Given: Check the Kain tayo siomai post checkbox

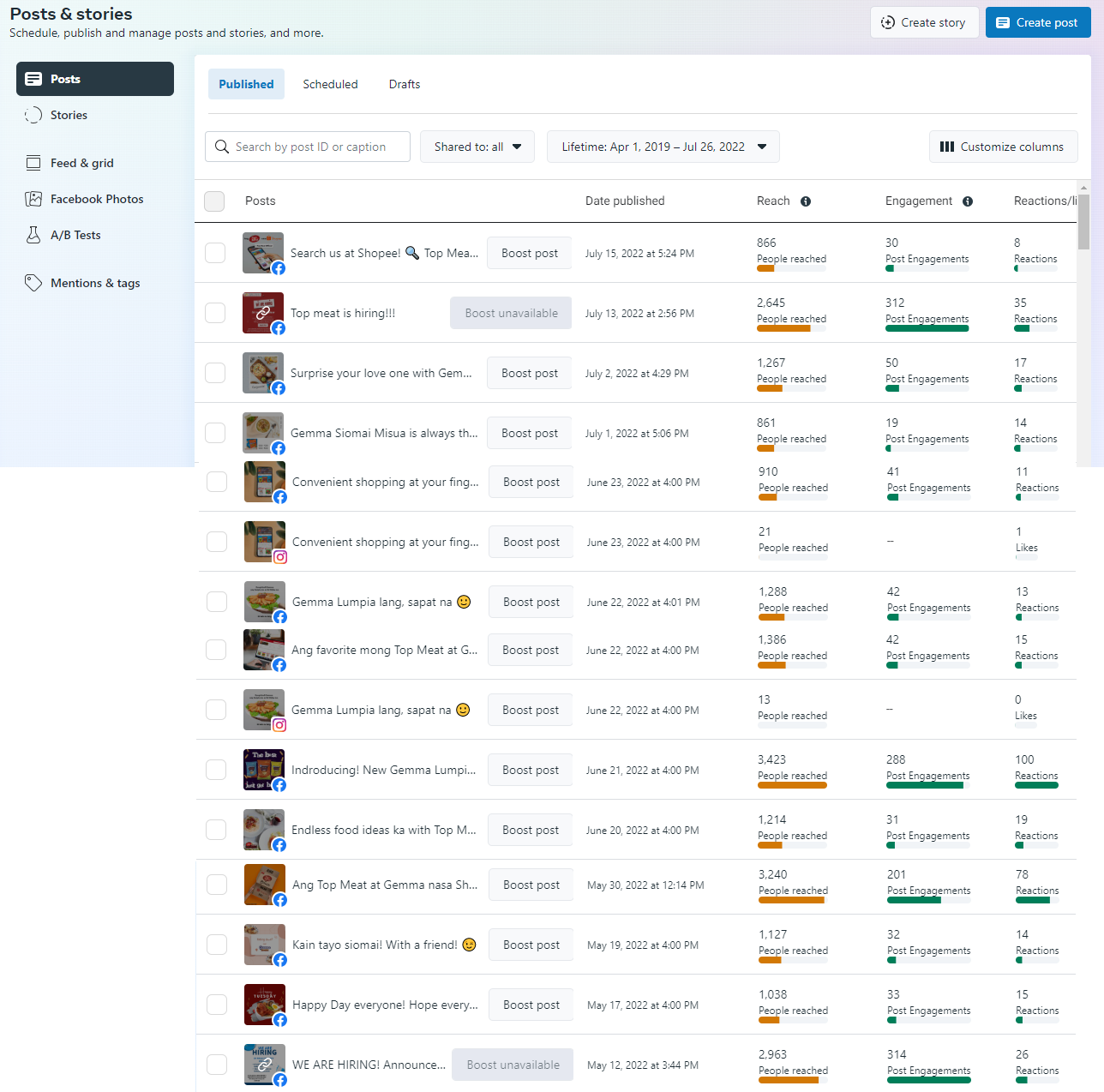Looking at the screenshot, I should [x=217, y=945].
